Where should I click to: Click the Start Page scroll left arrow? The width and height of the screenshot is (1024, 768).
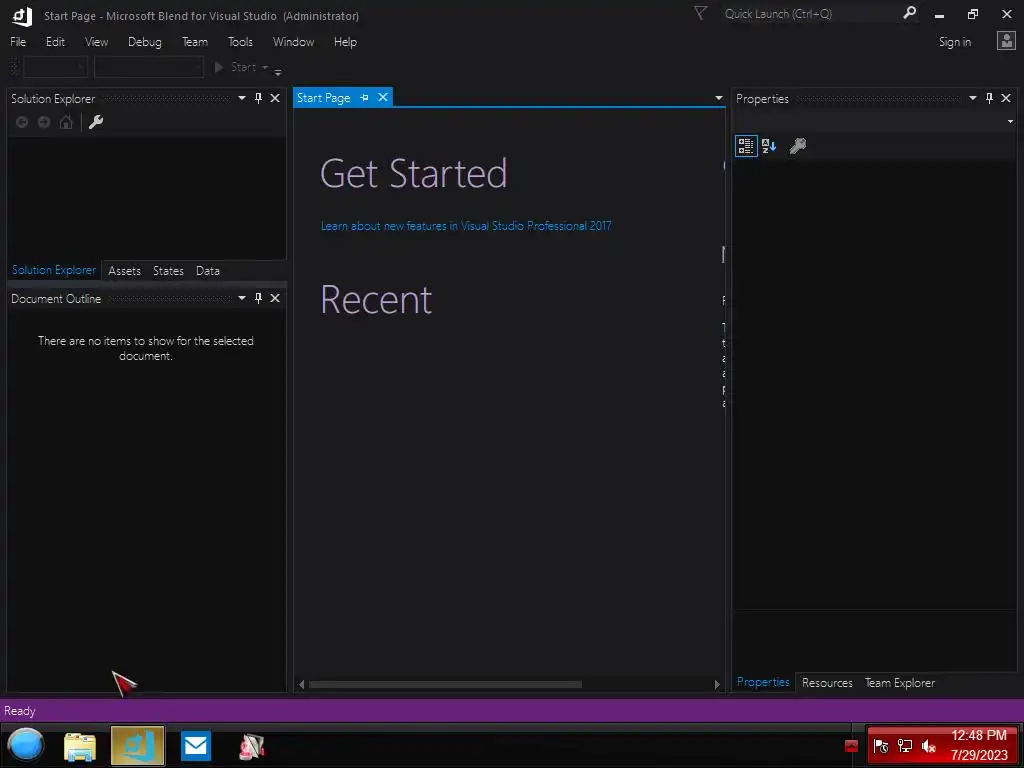[x=301, y=684]
